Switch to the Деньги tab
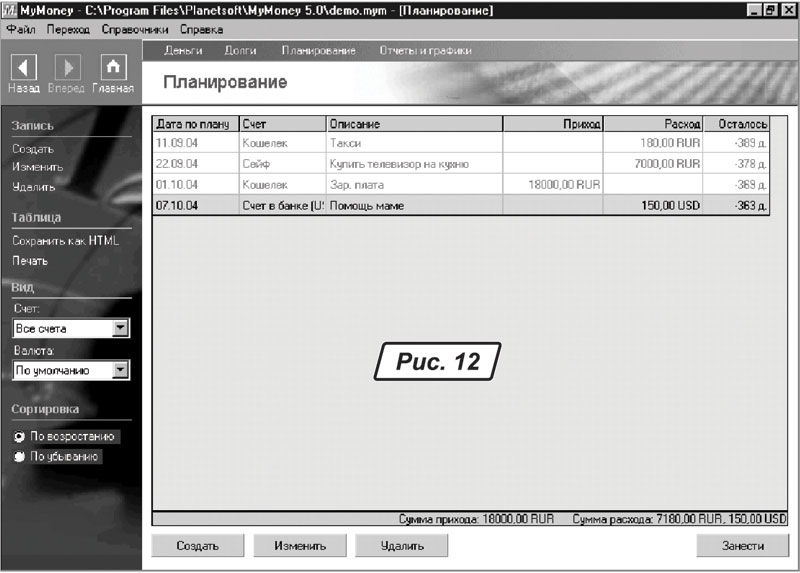 point(182,50)
